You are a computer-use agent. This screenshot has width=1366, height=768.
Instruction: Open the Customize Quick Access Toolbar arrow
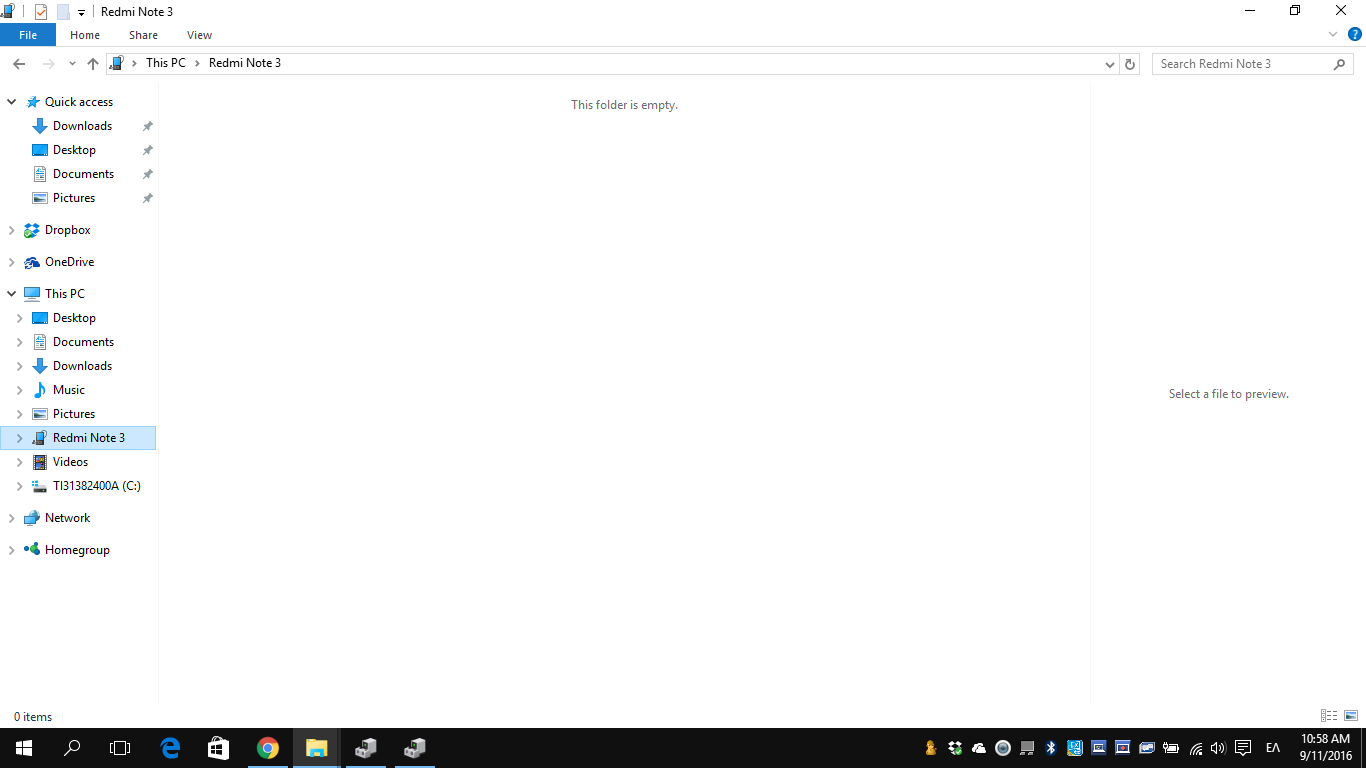[81, 13]
